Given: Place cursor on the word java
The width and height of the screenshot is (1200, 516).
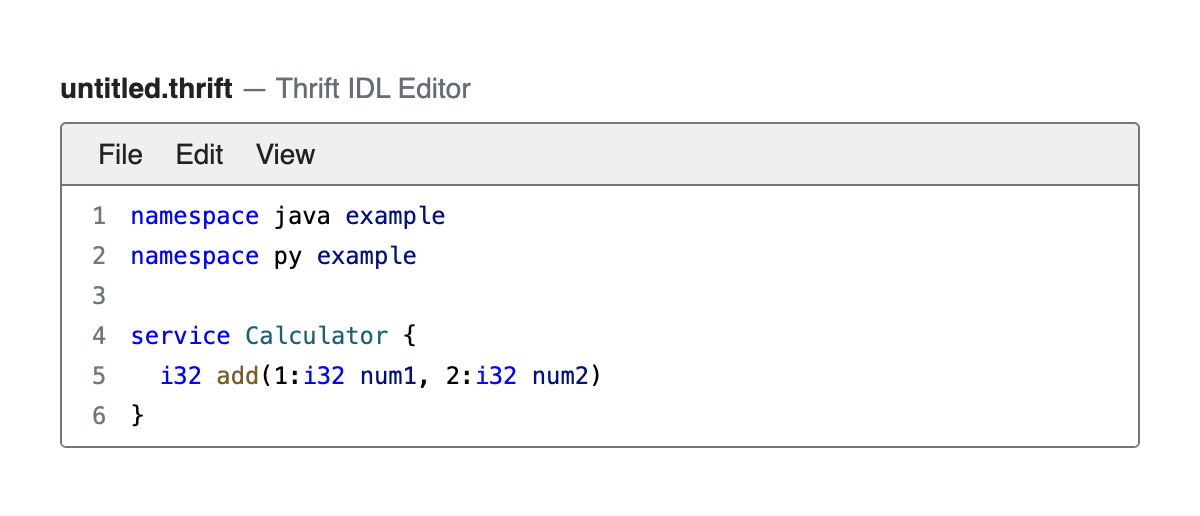Looking at the screenshot, I should pos(302,216).
